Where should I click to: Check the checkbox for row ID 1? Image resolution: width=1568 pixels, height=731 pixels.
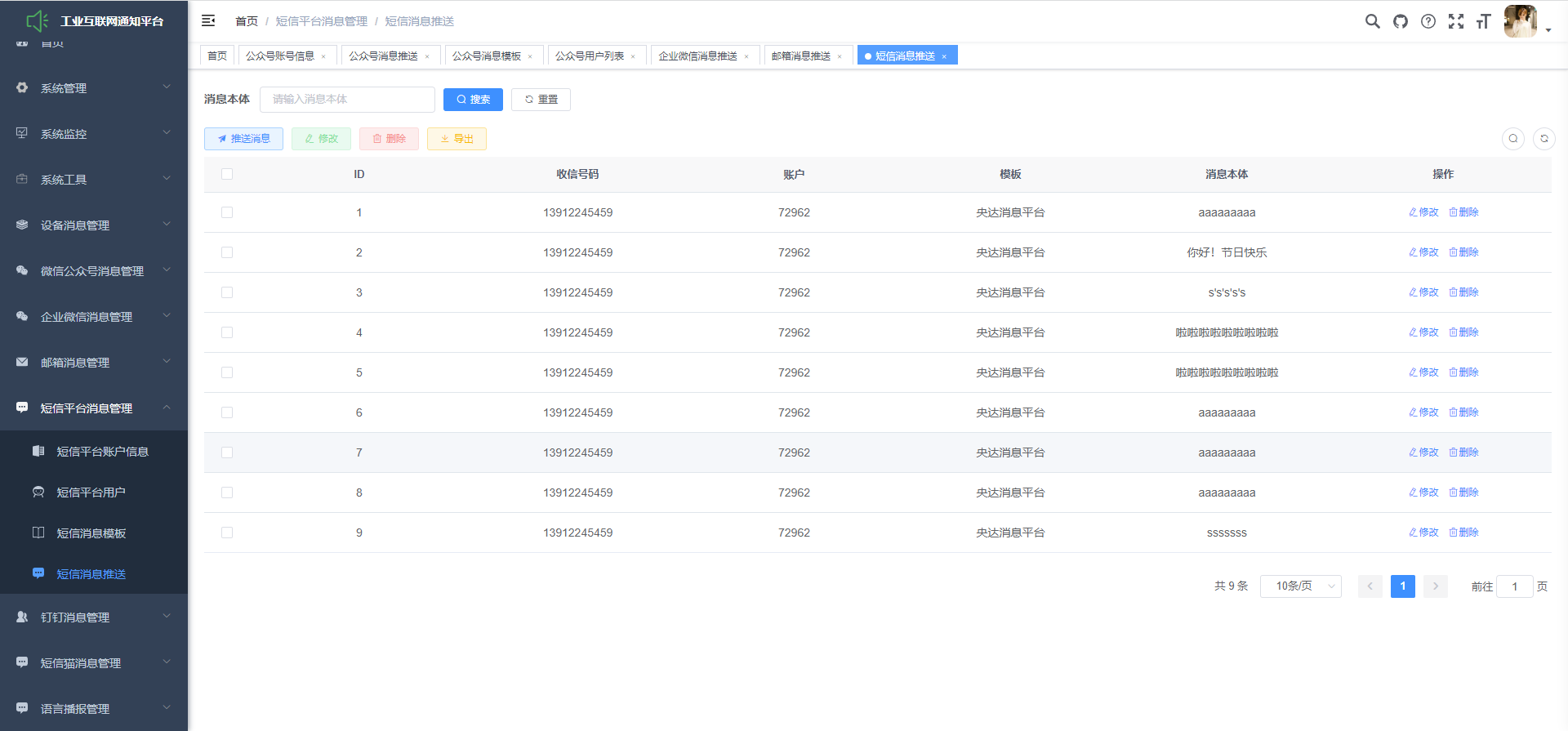(227, 212)
